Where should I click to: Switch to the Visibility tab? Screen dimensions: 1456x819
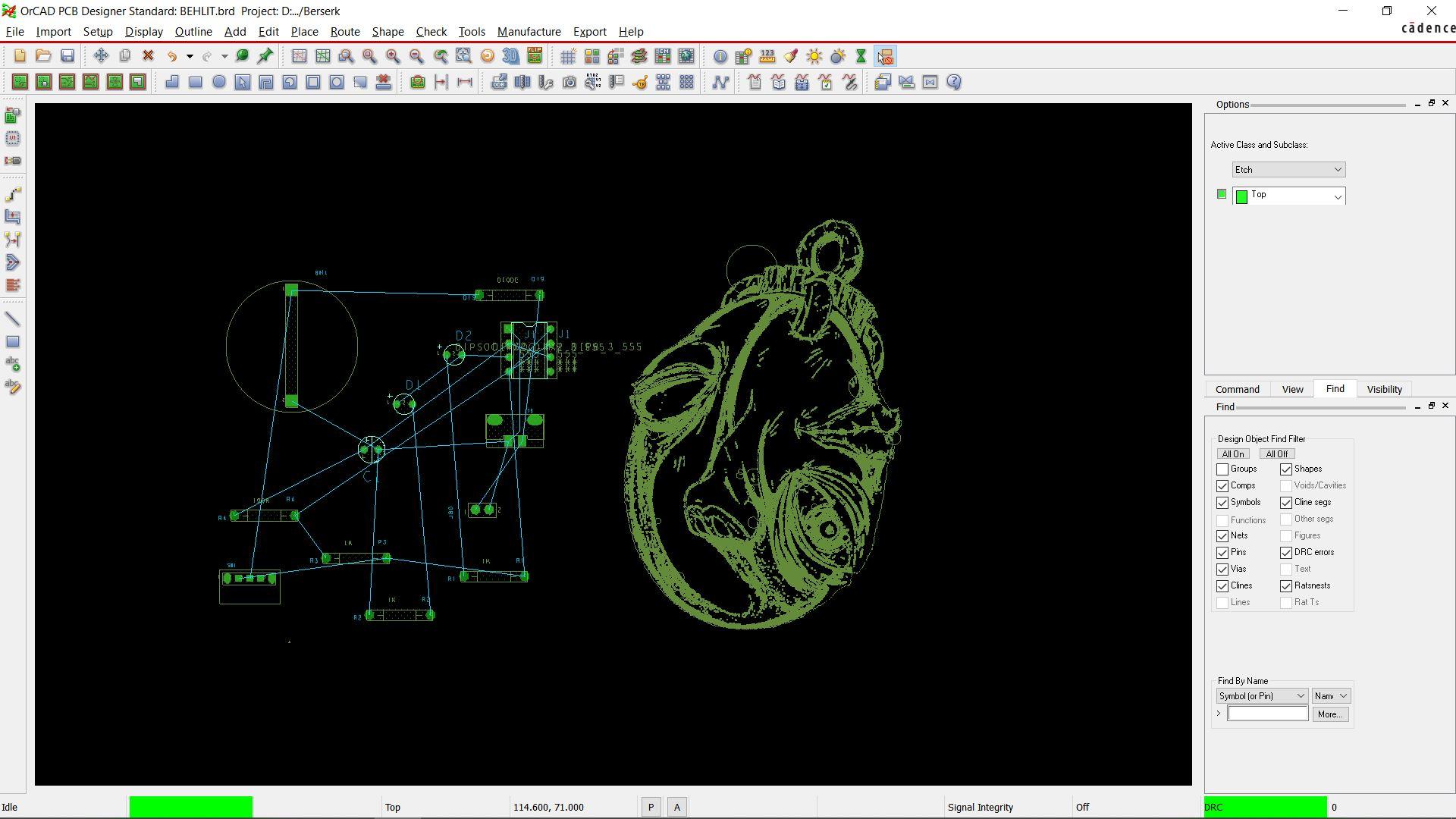click(x=1384, y=389)
